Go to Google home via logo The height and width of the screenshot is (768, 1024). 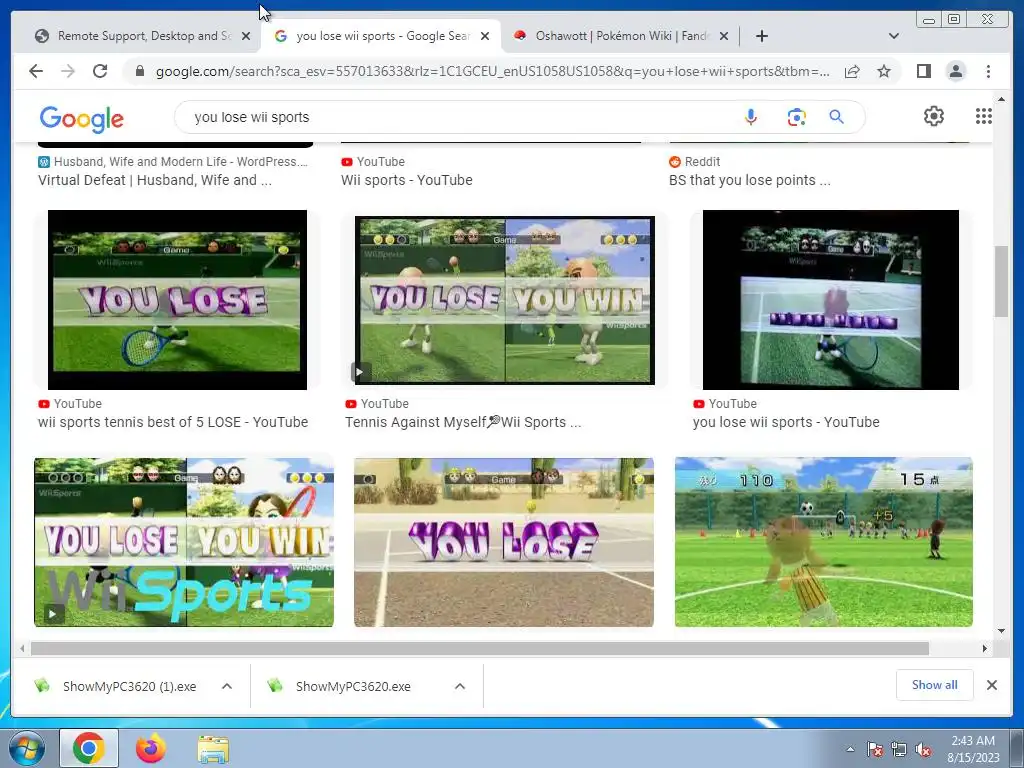[82, 119]
